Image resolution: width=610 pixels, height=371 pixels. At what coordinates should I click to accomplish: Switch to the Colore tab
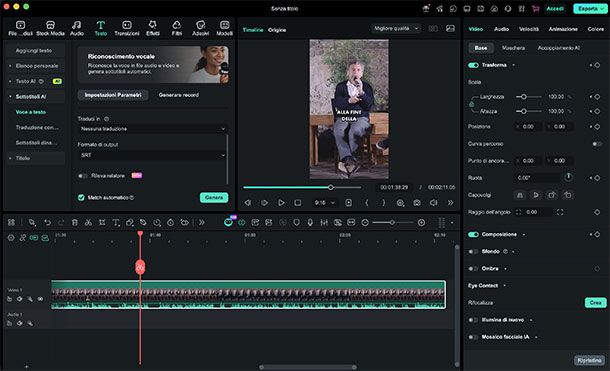596,29
